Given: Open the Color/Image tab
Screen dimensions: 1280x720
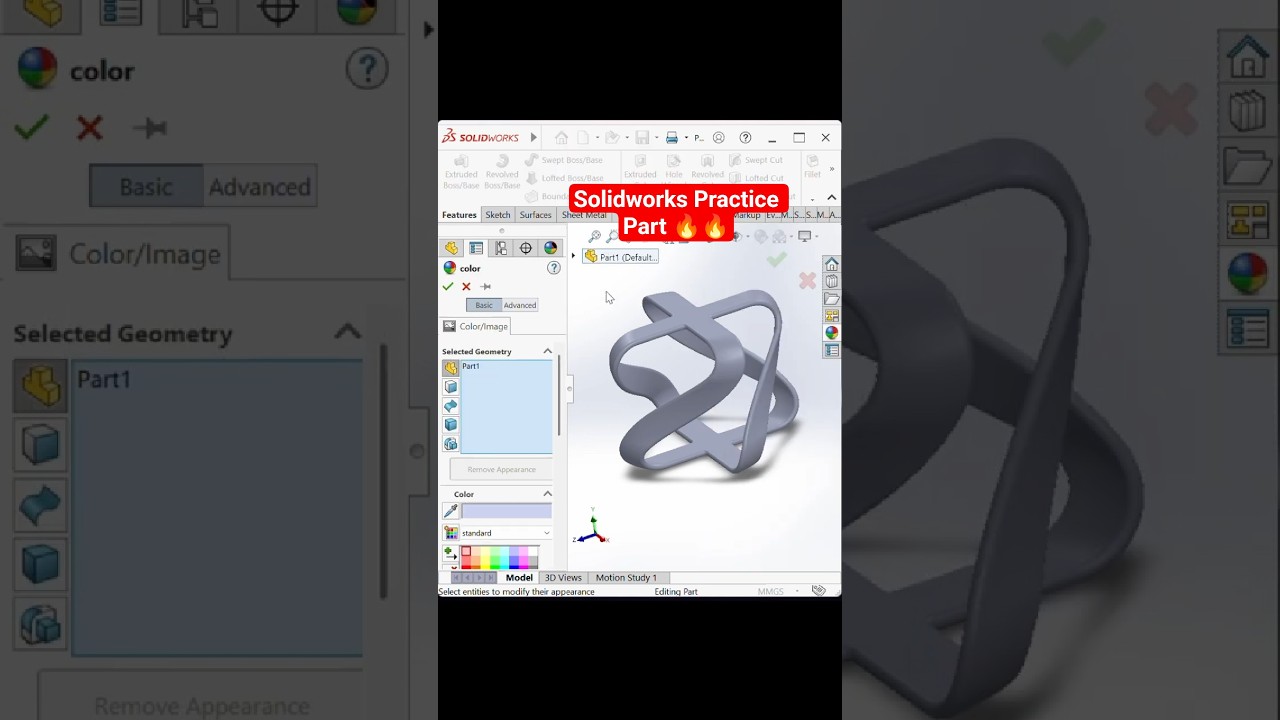Looking at the screenshot, I should tap(476, 326).
